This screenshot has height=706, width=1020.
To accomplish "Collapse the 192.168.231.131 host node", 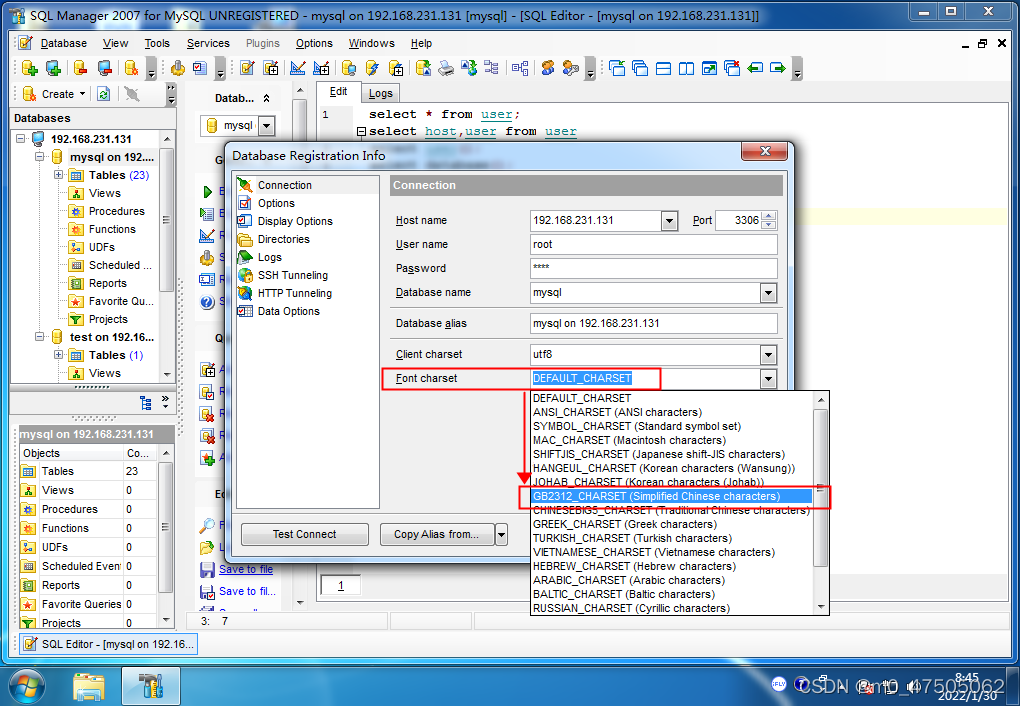I will click(x=20, y=139).
